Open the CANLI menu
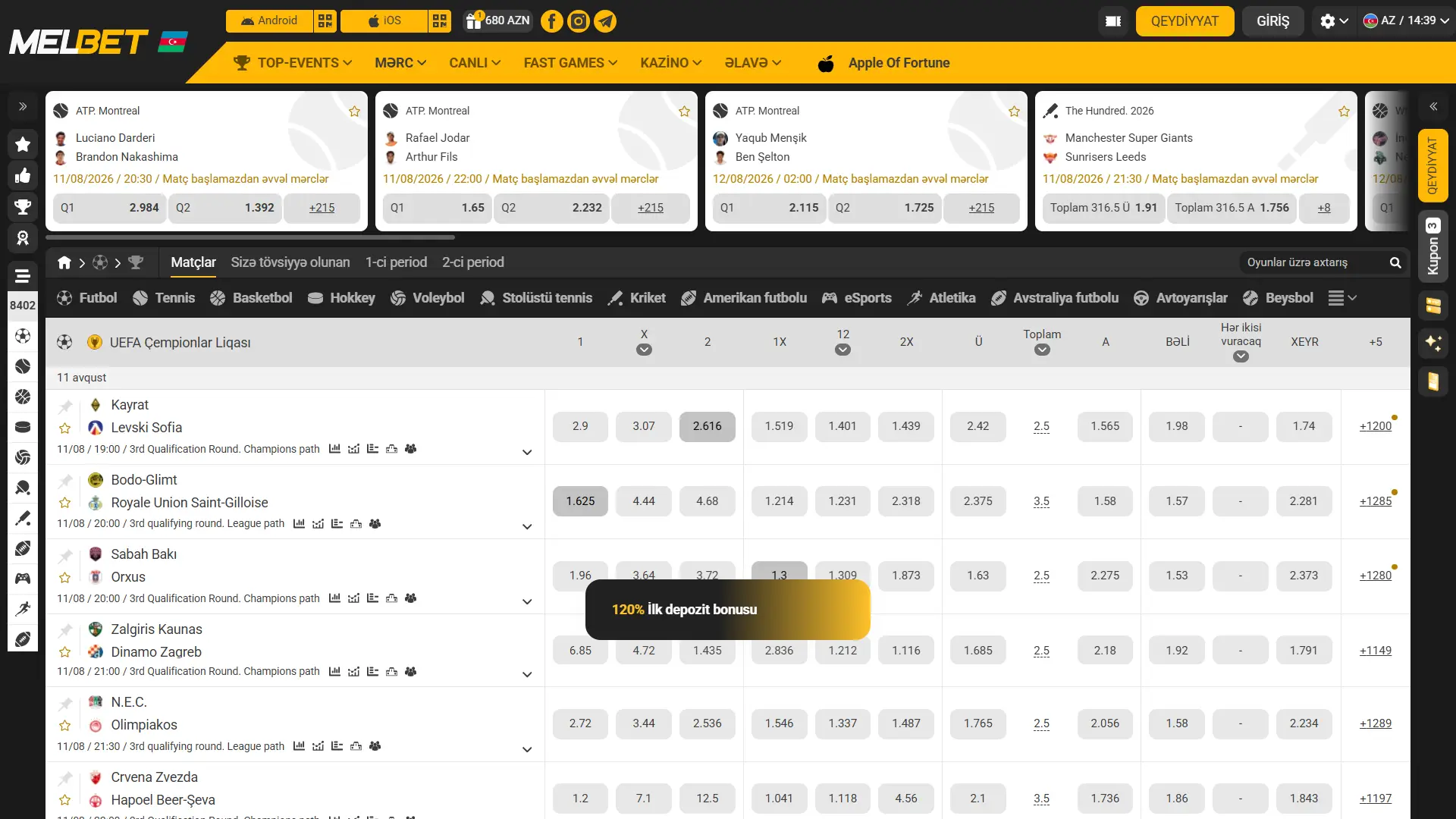The image size is (1456, 819). tap(475, 63)
